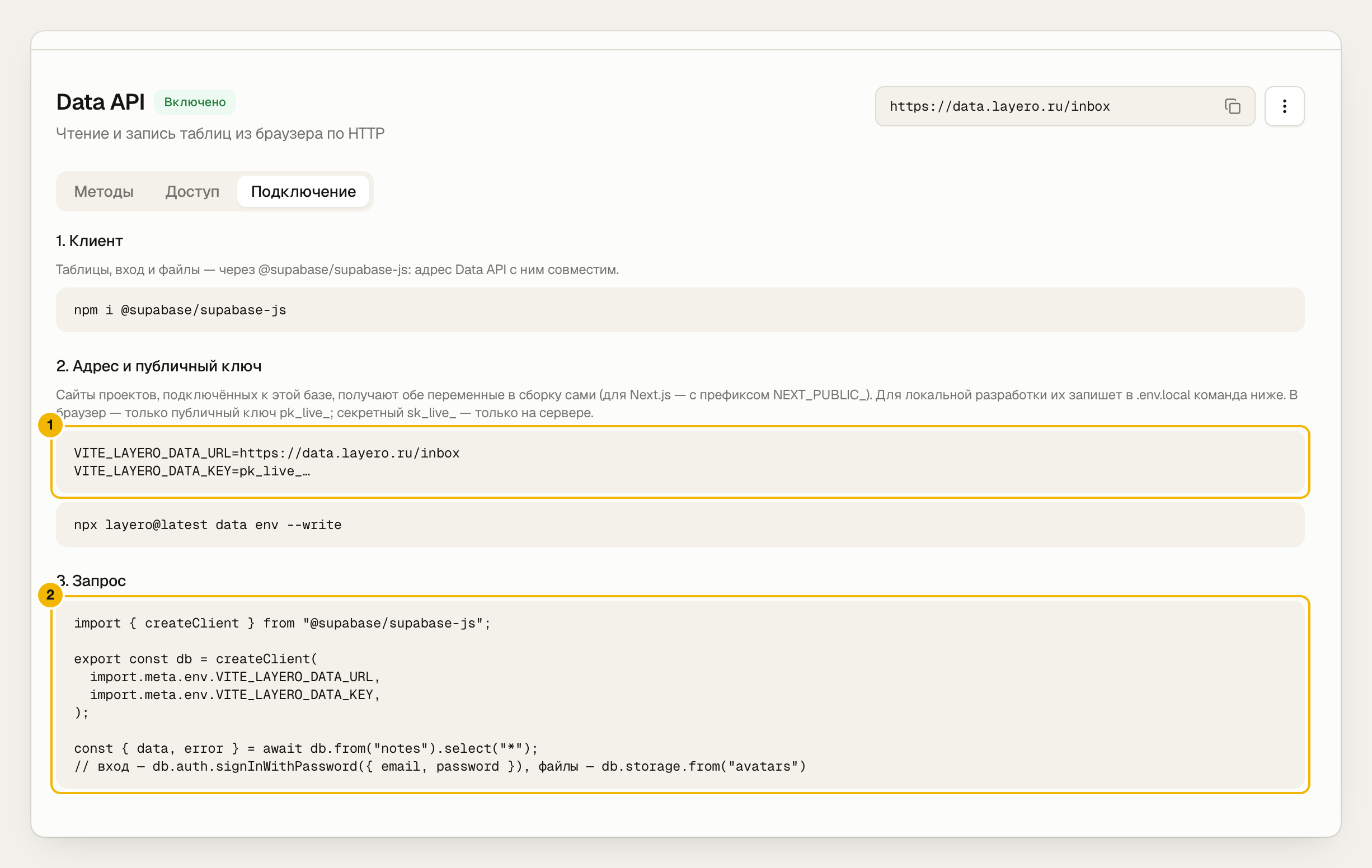Select the Подключение tab
The width and height of the screenshot is (1372, 868).
tap(303, 191)
